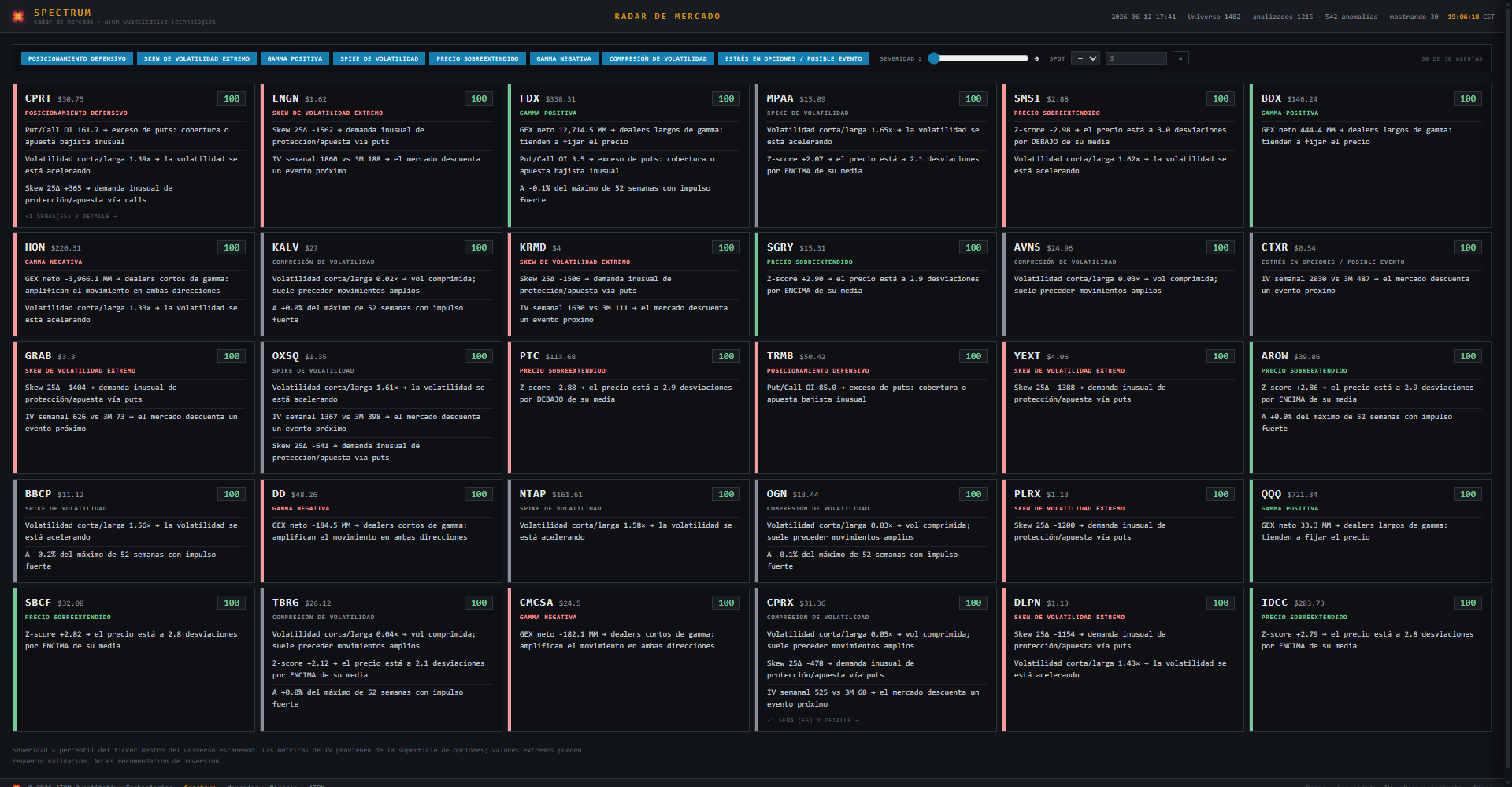1512x787 pixels.
Task: Click the CTXR ticker name
Action: coord(1274,247)
